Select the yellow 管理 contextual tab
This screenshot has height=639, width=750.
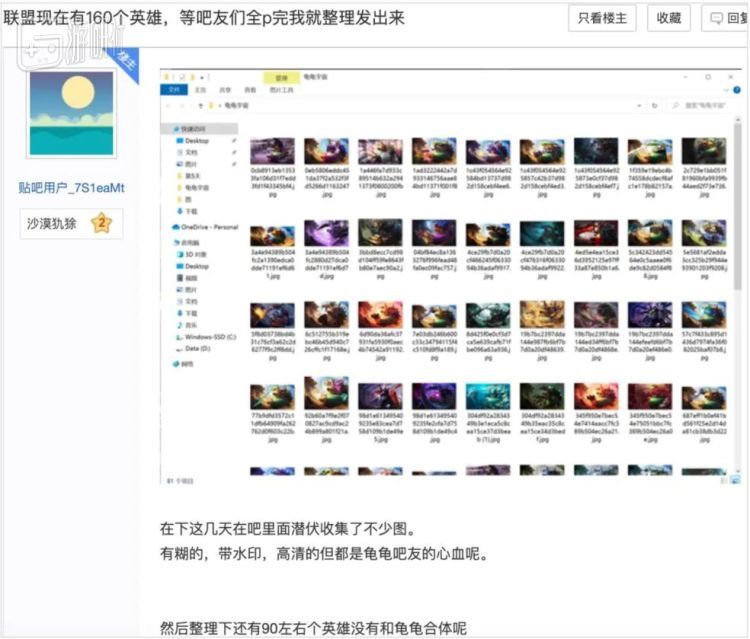click(x=281, y=77)
